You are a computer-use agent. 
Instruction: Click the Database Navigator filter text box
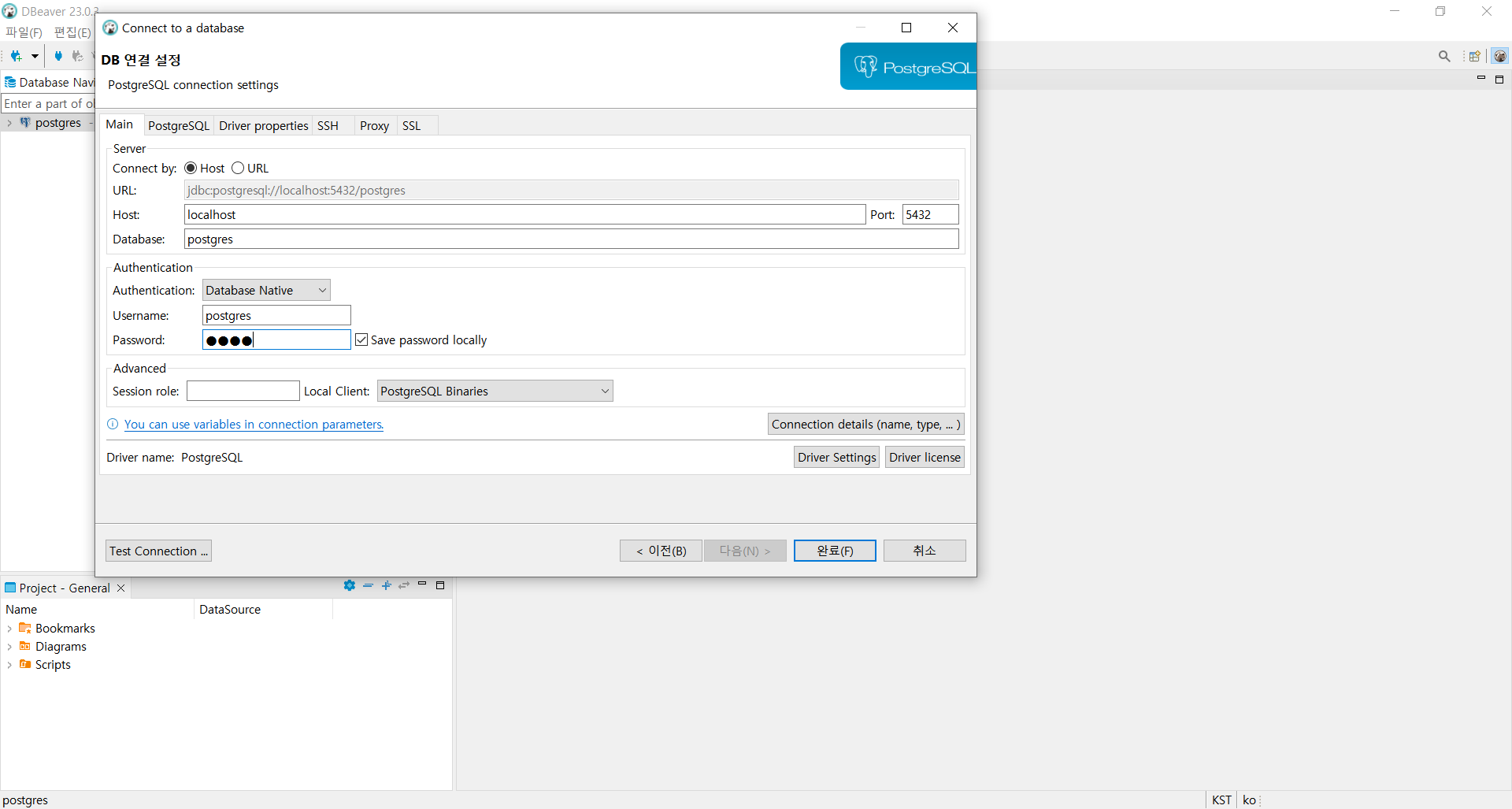[48, 103]
